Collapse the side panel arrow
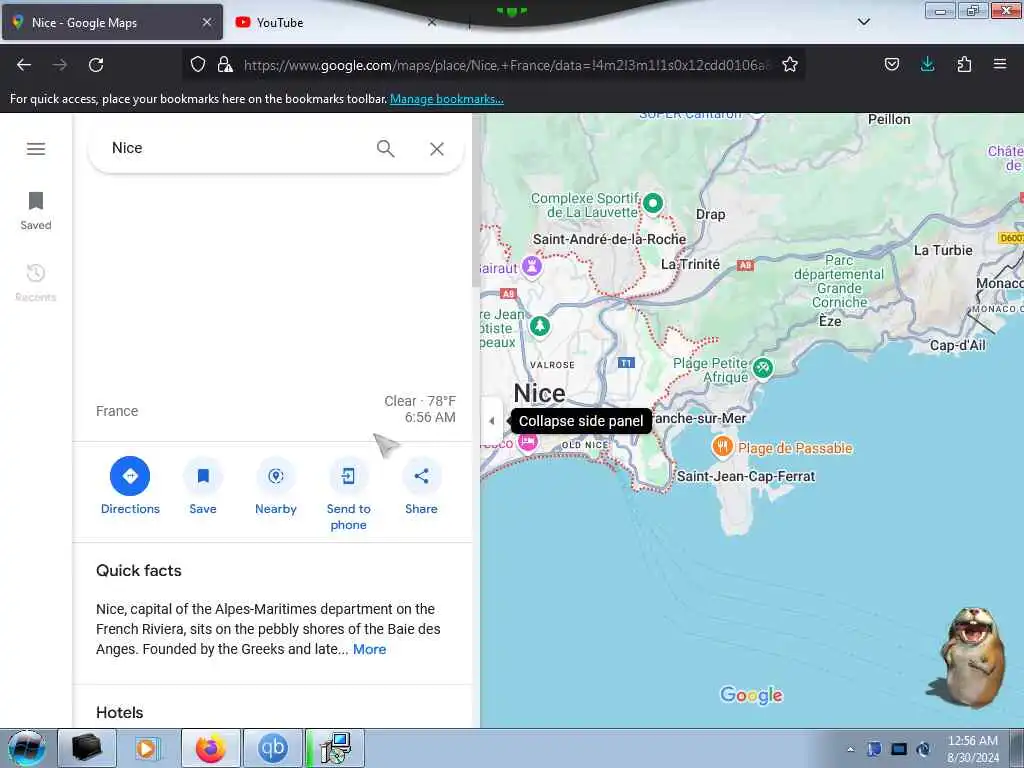 coord(492,421)
